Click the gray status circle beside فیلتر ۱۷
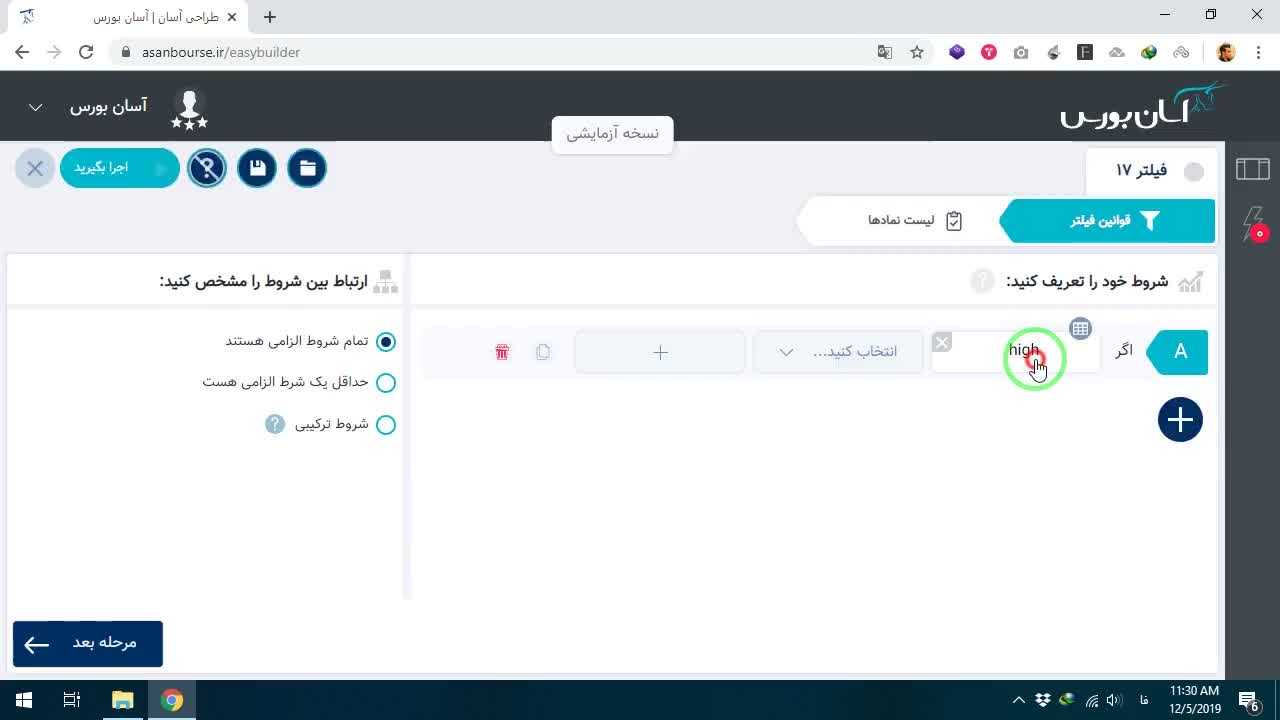 click(1194, 172)
